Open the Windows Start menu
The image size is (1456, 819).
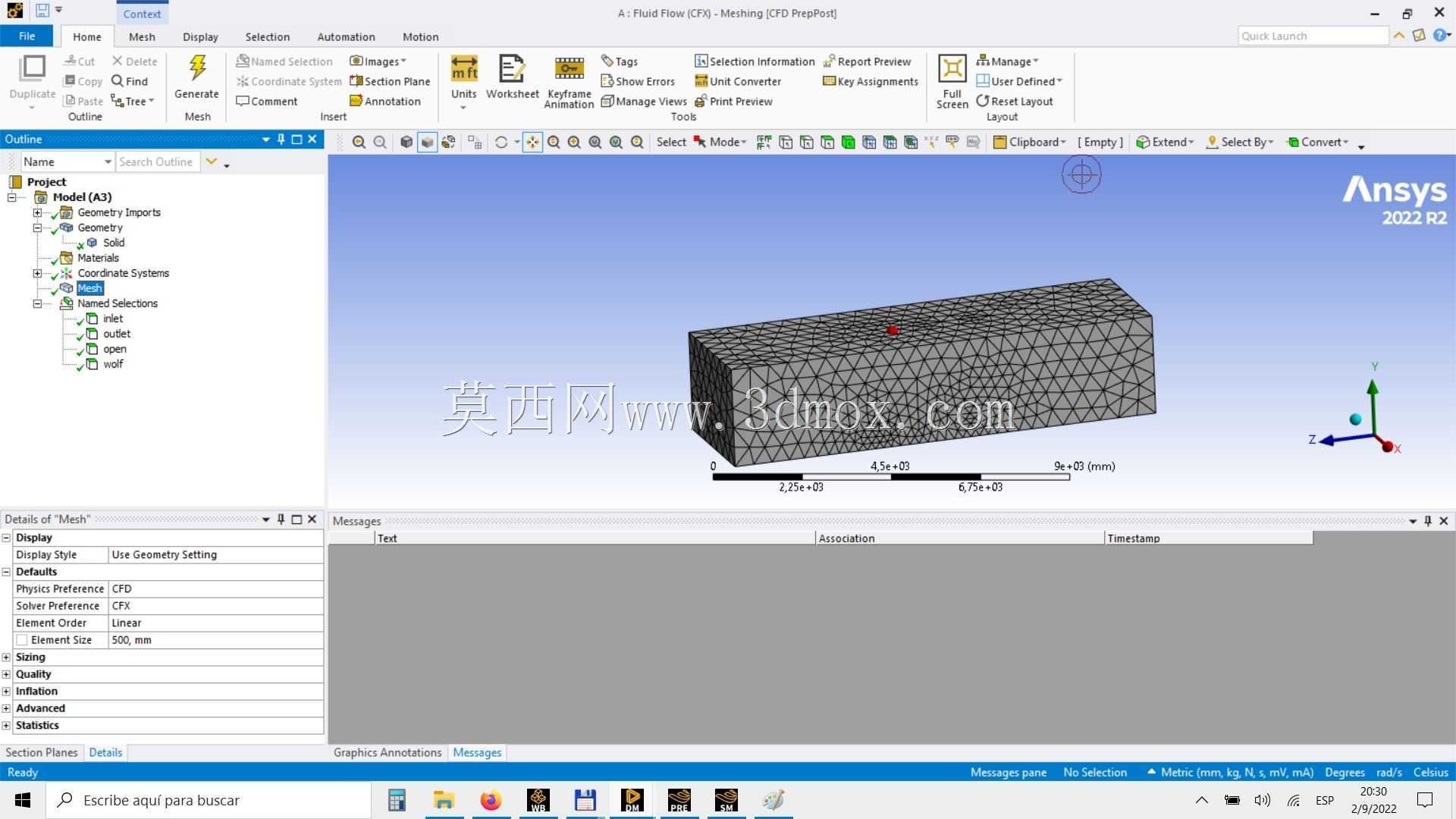(x=23, y=800)
